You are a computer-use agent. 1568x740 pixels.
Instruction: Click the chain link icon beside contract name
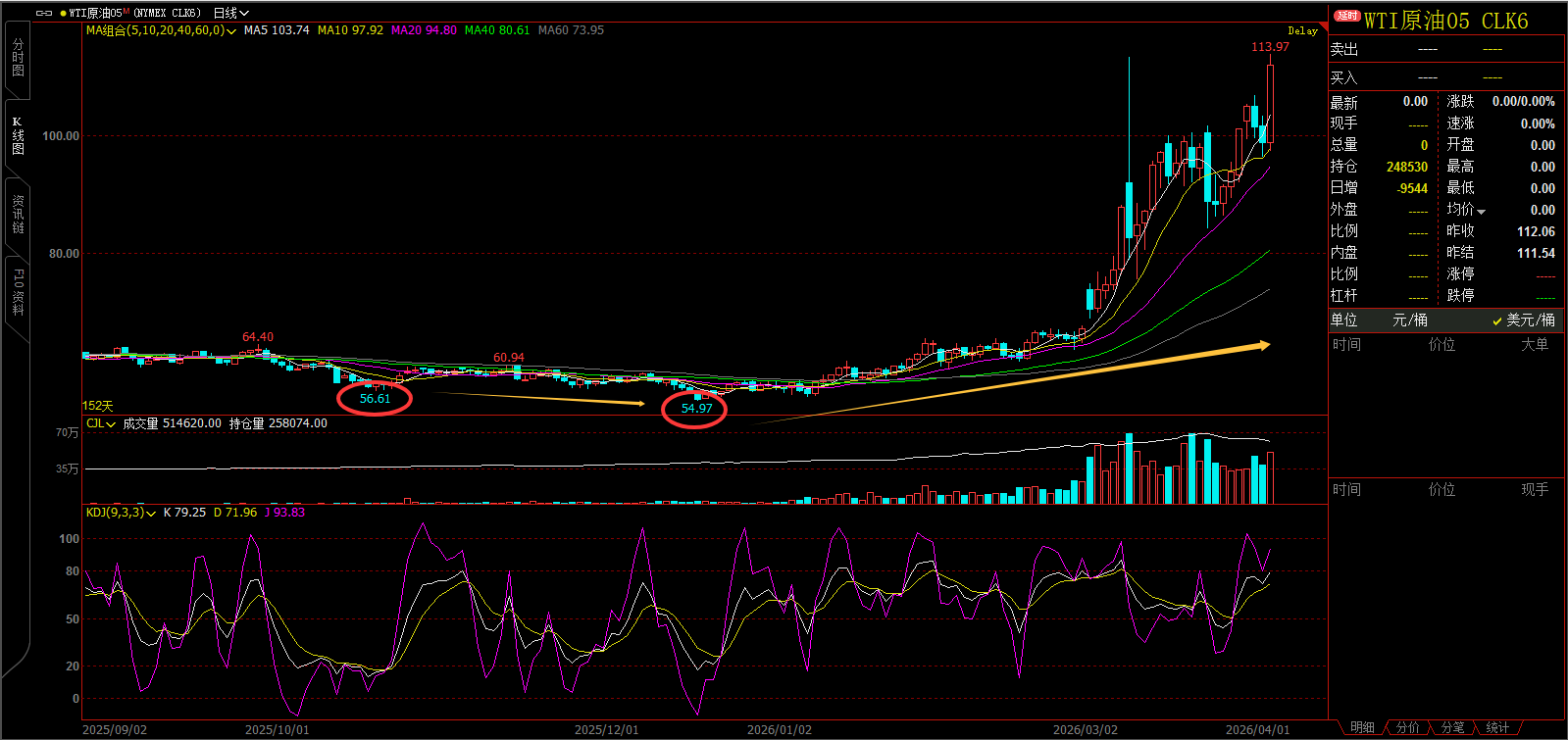[x=44, y=13]
